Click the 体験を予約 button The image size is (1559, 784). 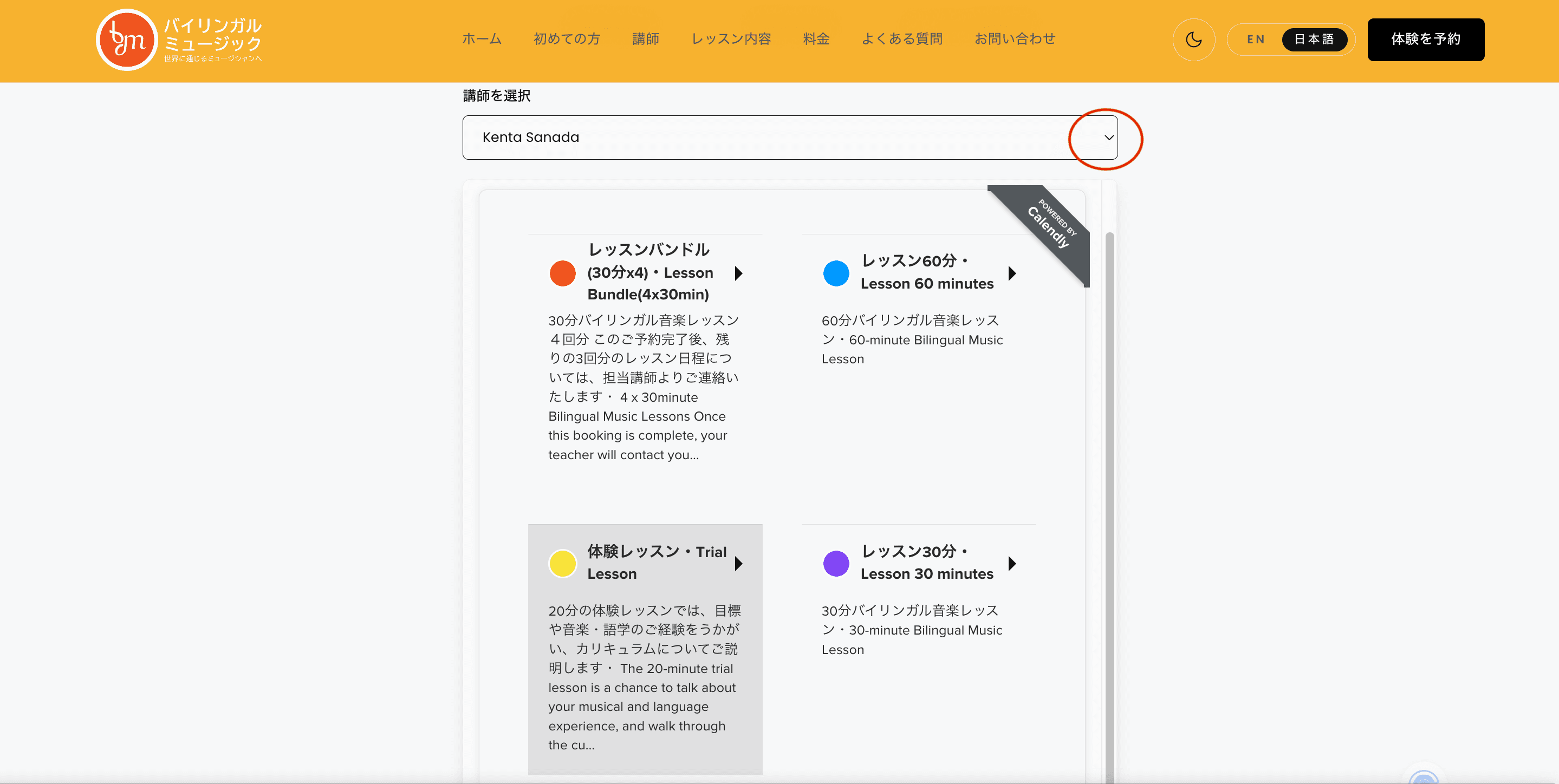tap(1425, 40)
